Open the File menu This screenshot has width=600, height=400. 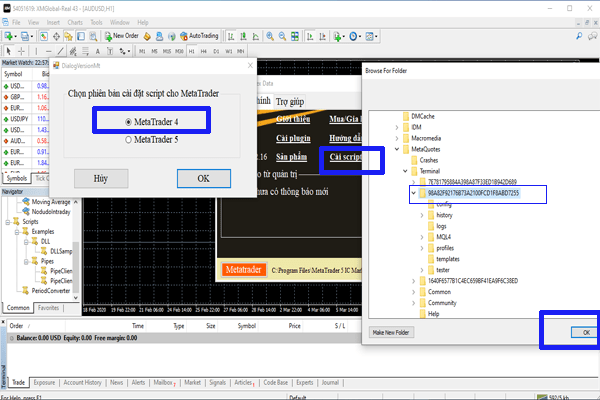pyautogui.click(x=16, y=23)
